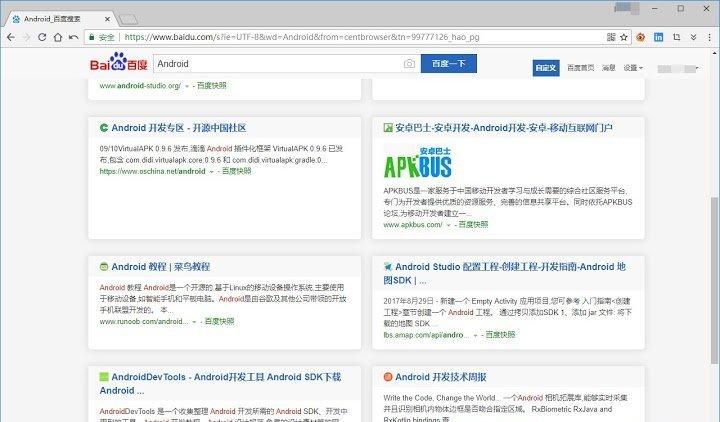This screenshot has width=720, height=422.
Task: Click the green favicon beside AndroidDevTools
Action: 104,377
